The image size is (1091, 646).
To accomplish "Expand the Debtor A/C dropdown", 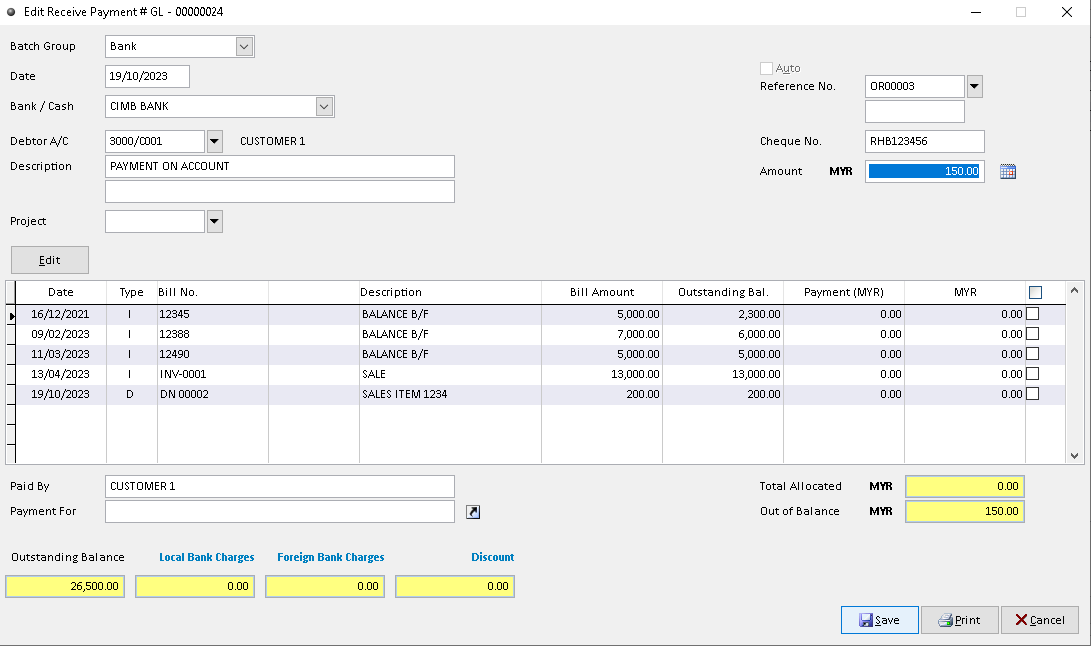I will pyautogui.click(x=213, y=141).
